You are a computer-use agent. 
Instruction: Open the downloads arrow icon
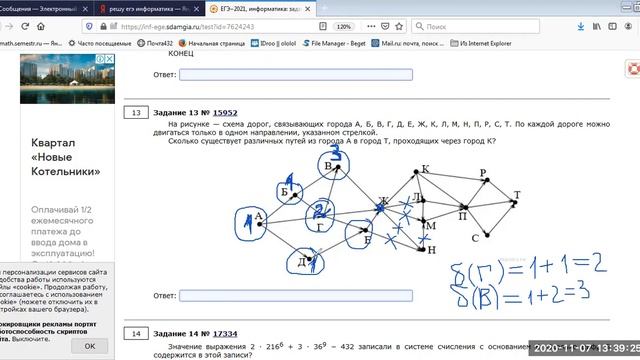[x=581, y=27]
